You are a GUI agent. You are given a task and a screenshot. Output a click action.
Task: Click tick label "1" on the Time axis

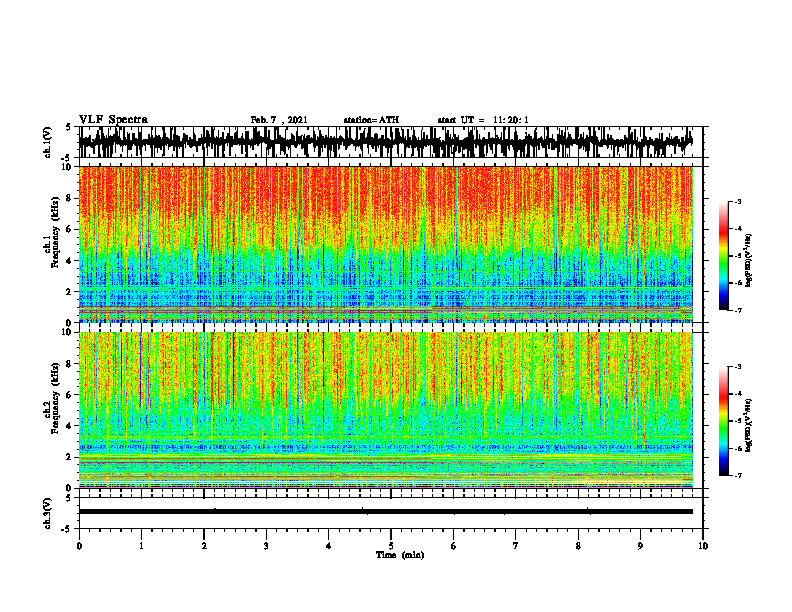click(x=141, y=546)
